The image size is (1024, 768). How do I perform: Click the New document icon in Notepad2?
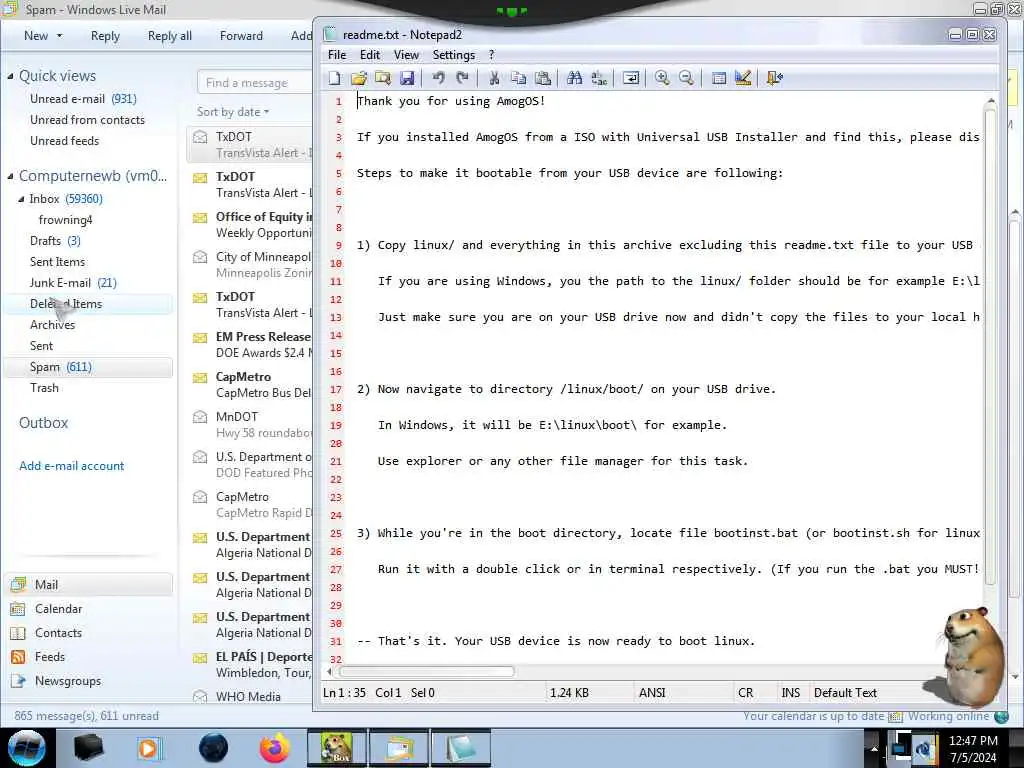point(334,78)
